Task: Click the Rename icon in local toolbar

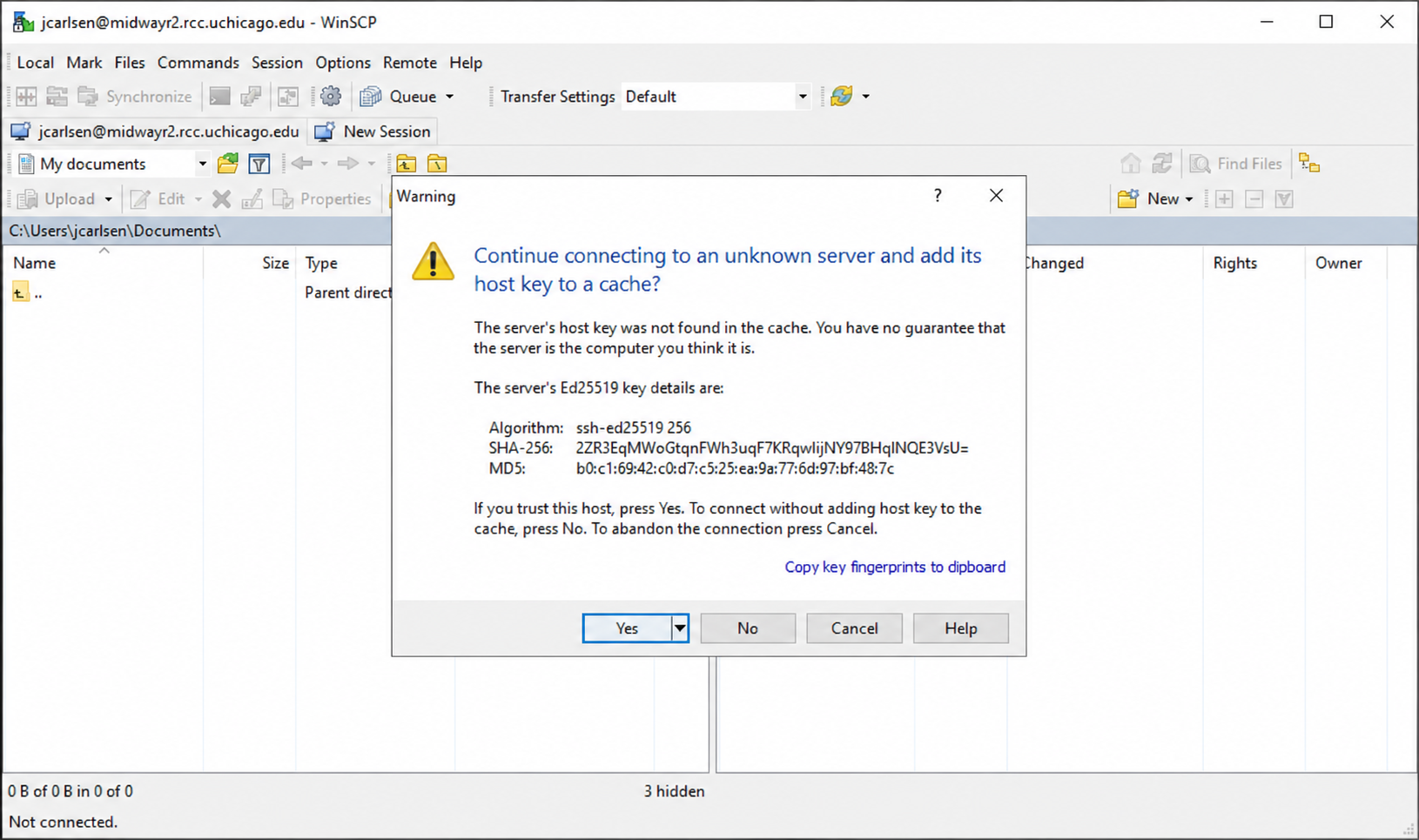Action: pyautogui.click(x=252, y=199)
